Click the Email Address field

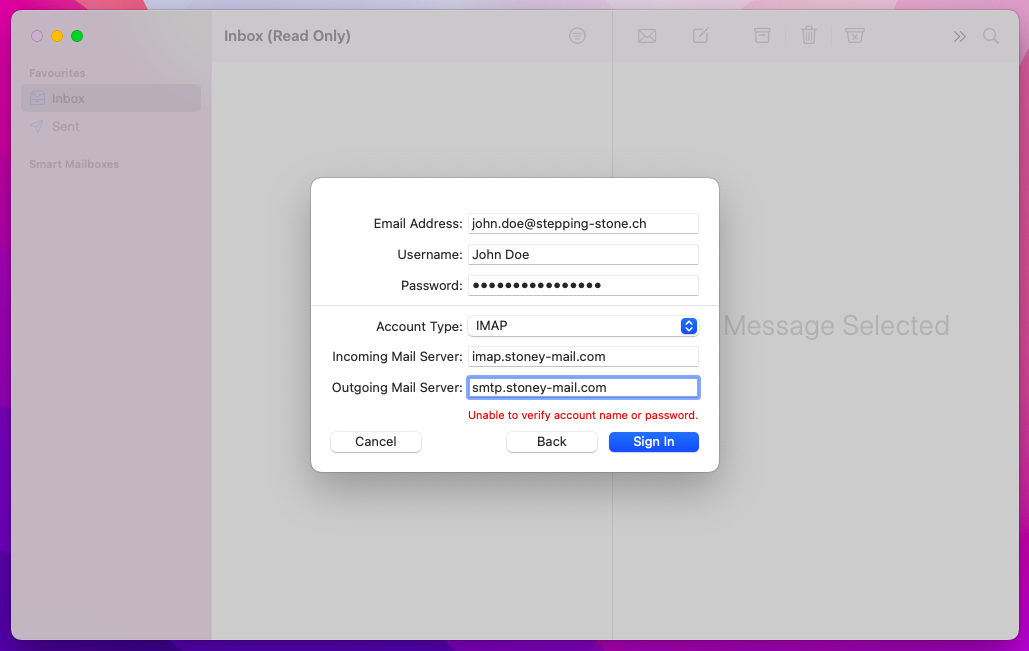583,224
